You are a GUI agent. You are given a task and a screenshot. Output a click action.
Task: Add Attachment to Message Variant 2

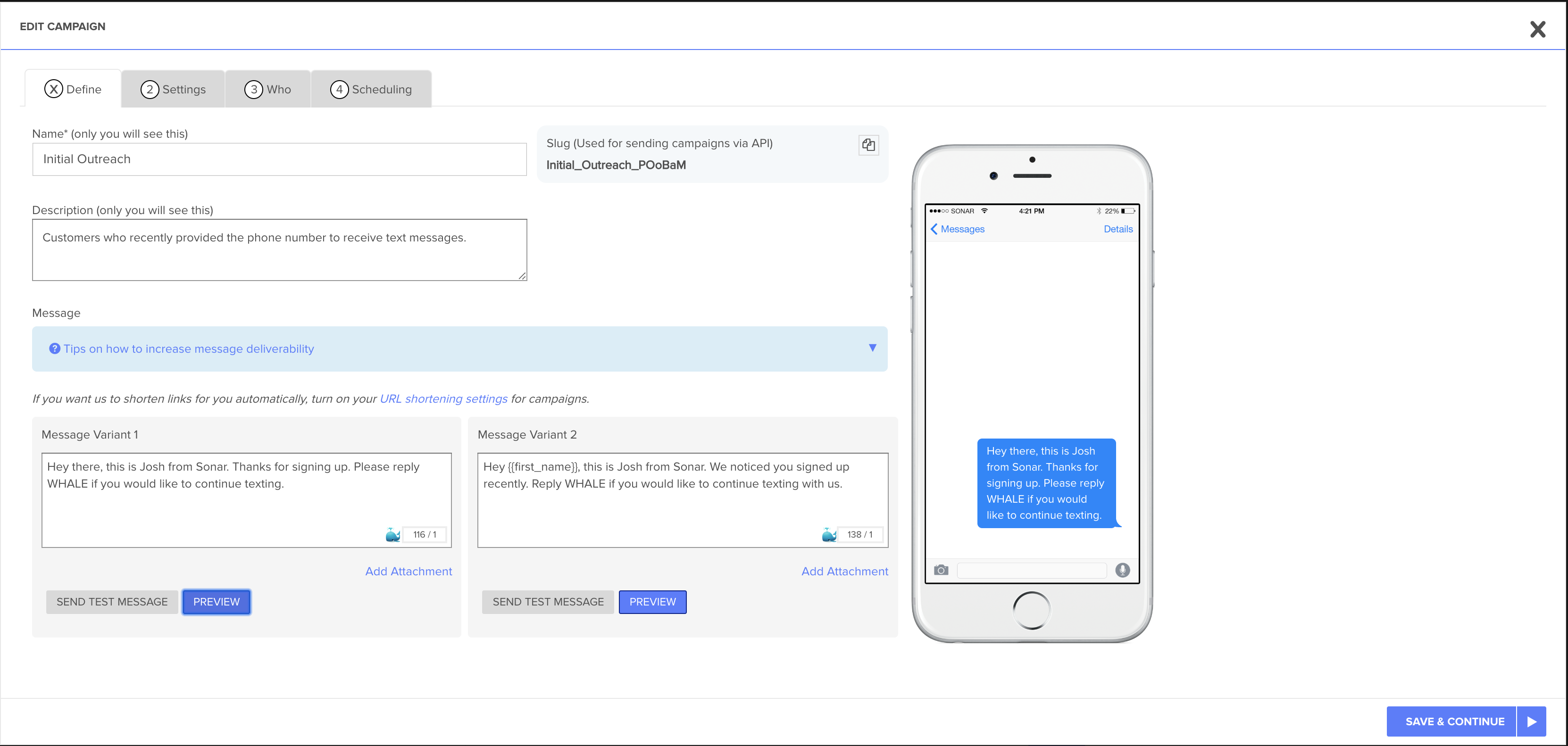tap(844, 572)
